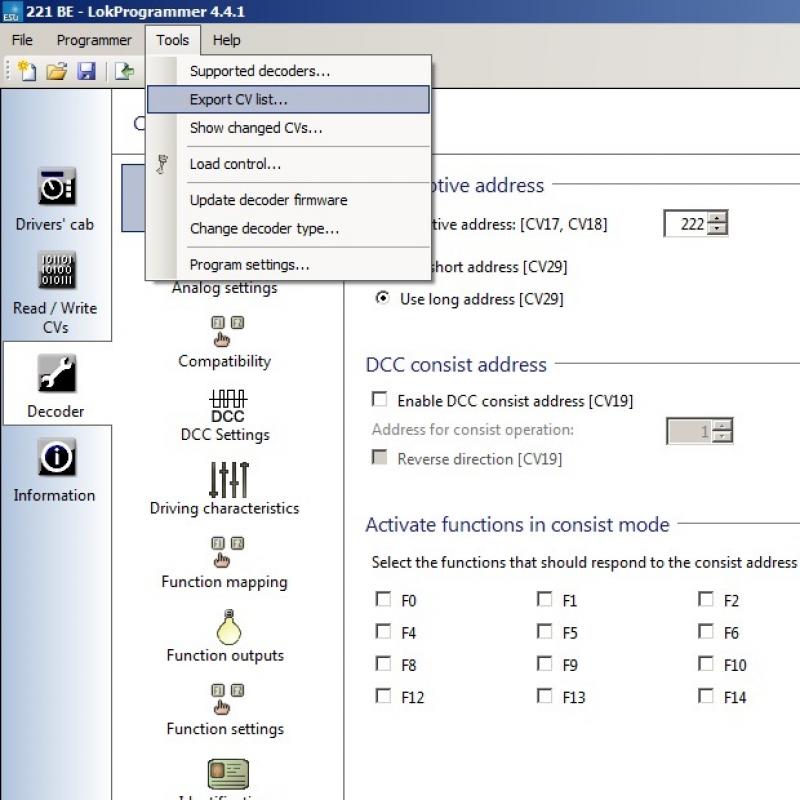Choose Export CV list... menu entry

coord(288,99)
